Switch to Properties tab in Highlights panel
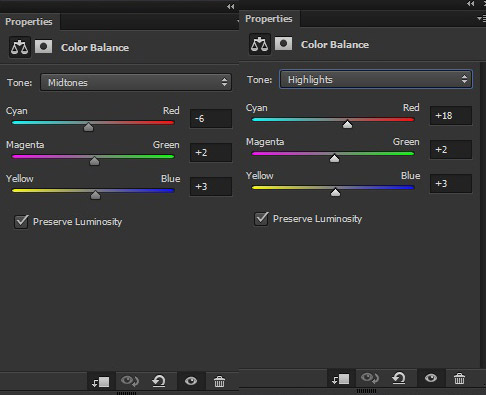 (269, 19)
